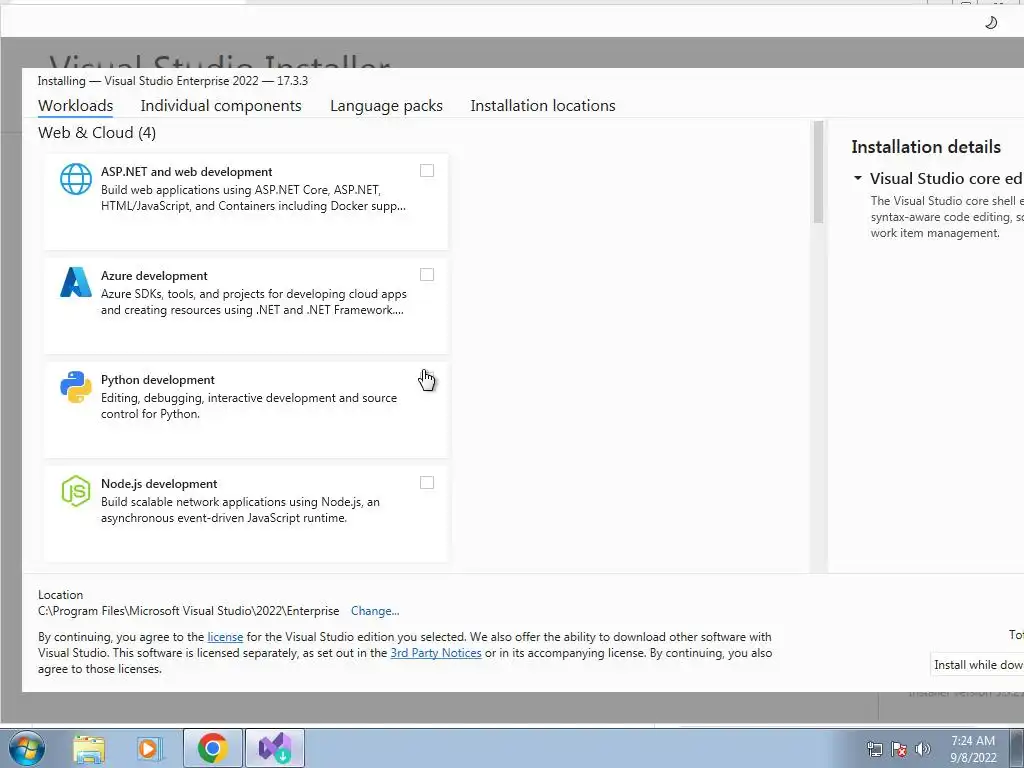Switch to Individual components tab
1024x768 pixels.
pyautogui.click(x=221, y=106)
